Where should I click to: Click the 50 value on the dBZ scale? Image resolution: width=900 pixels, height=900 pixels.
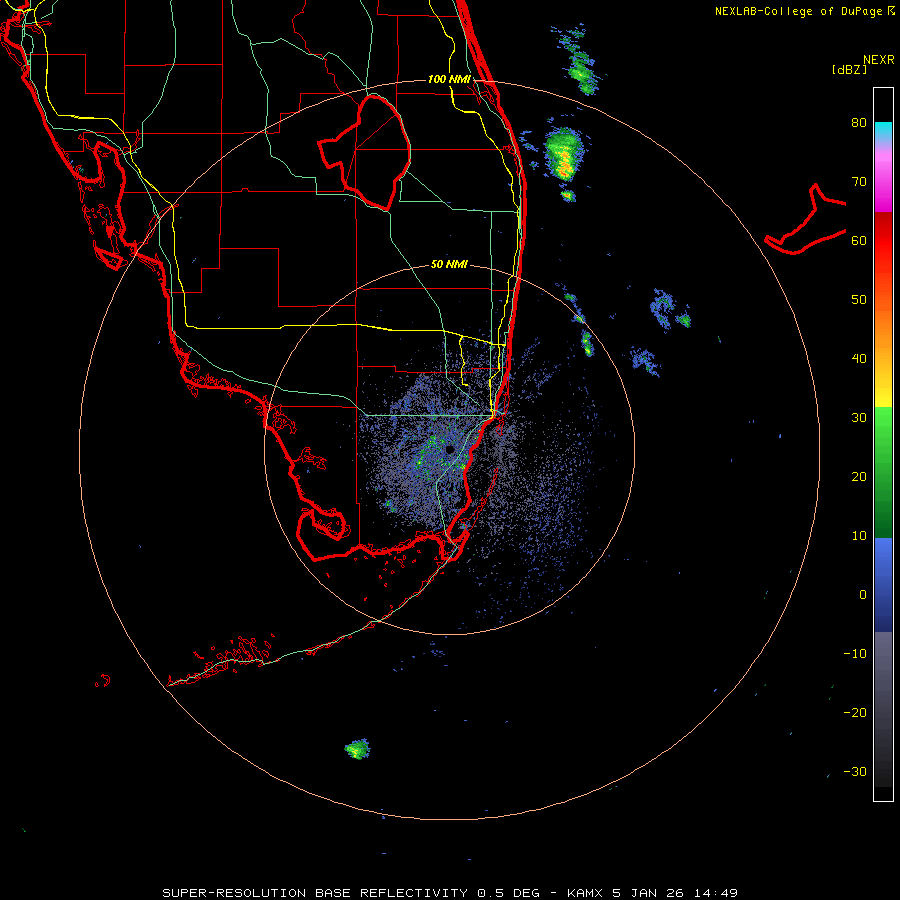point(859,300)
